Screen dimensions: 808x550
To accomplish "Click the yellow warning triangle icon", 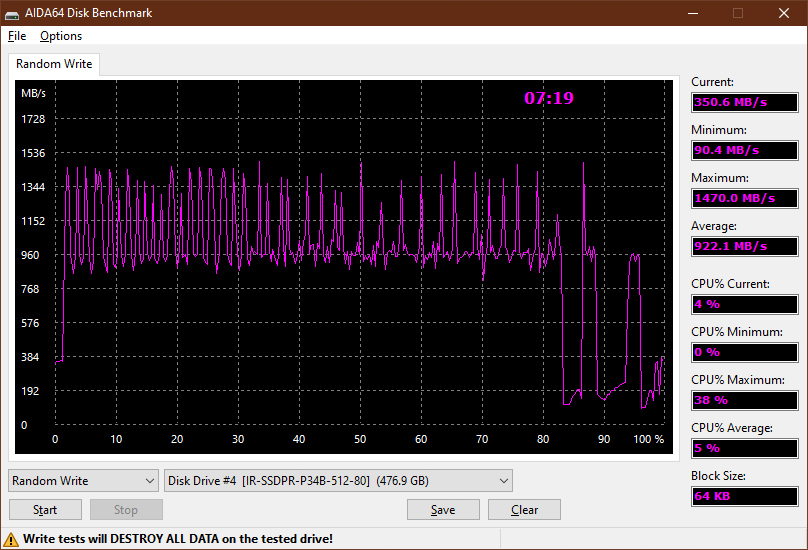I will [x=10, y=539].
